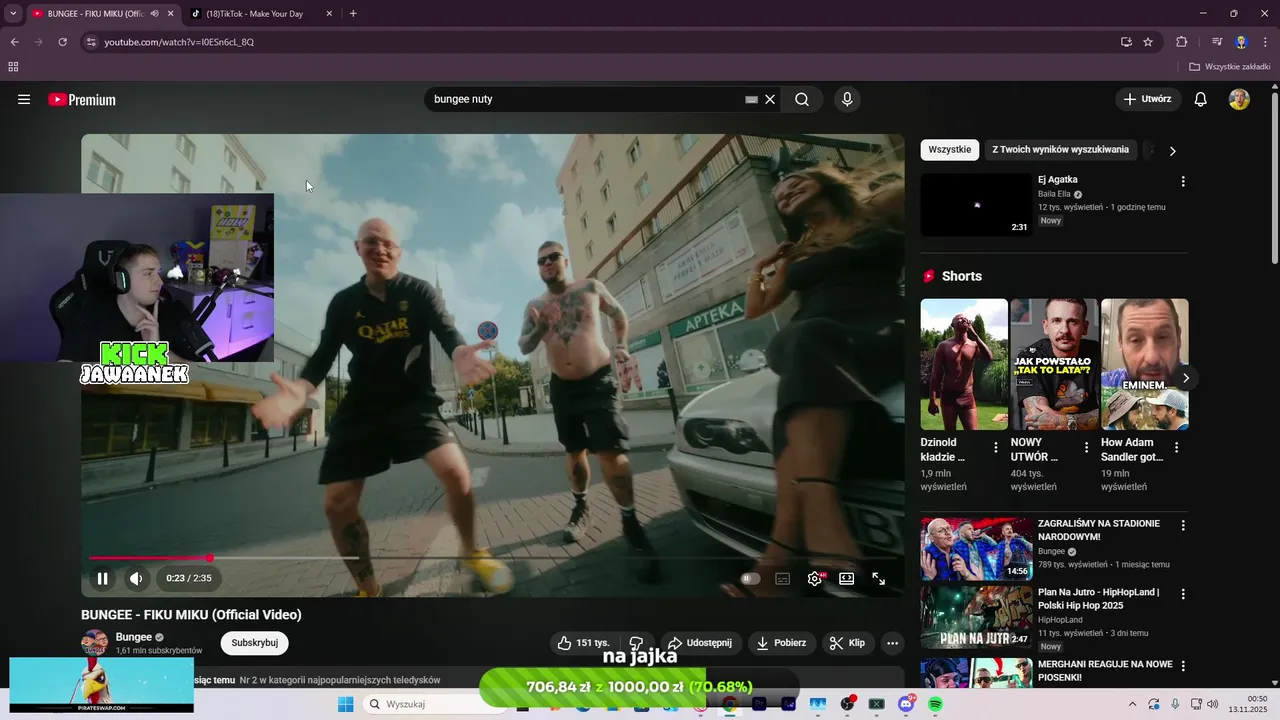Open the Chrome profile avatar

pos(1241,42)
